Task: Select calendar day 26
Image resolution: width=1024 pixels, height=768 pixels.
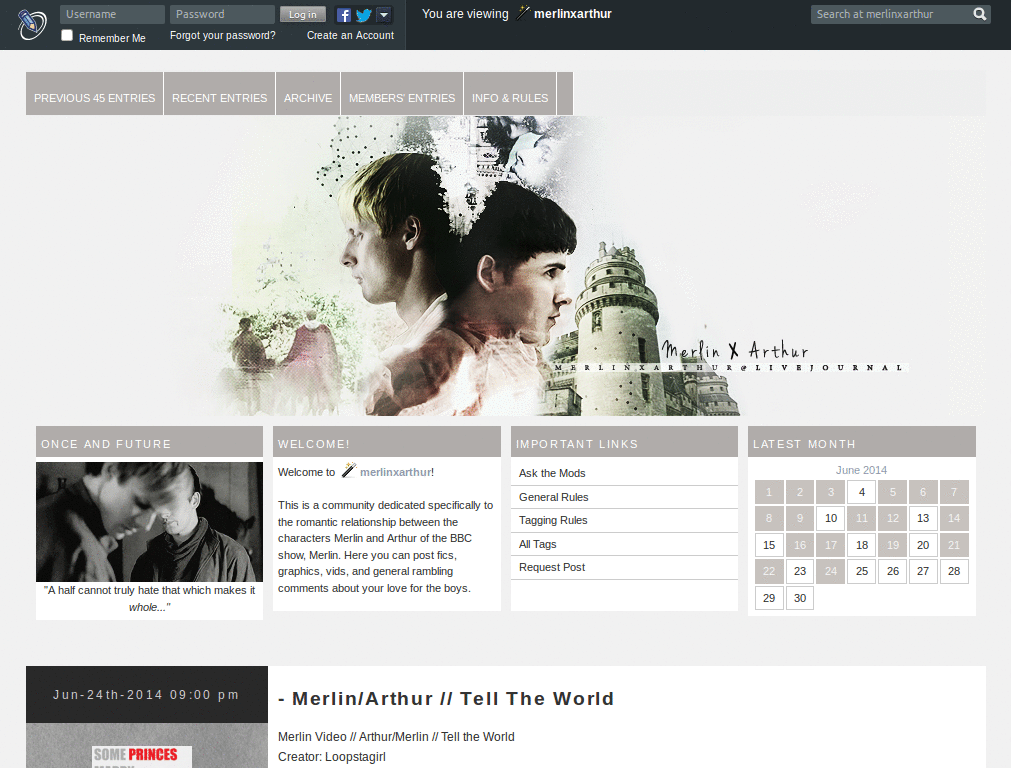Action: pos(893,571)
